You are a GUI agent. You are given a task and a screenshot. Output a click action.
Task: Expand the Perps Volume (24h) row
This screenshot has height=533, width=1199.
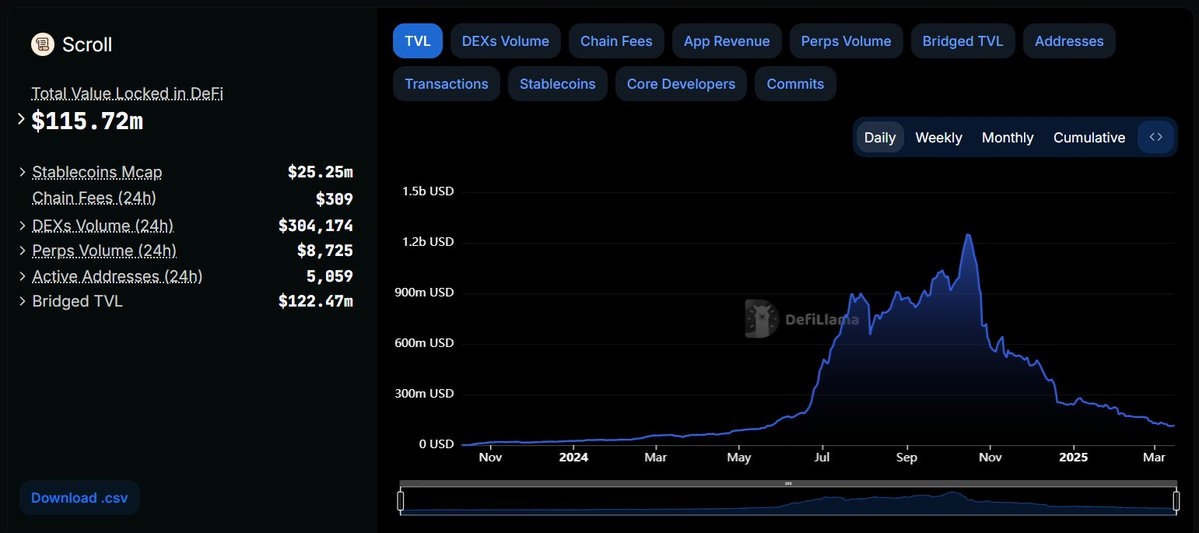[23, 251]
